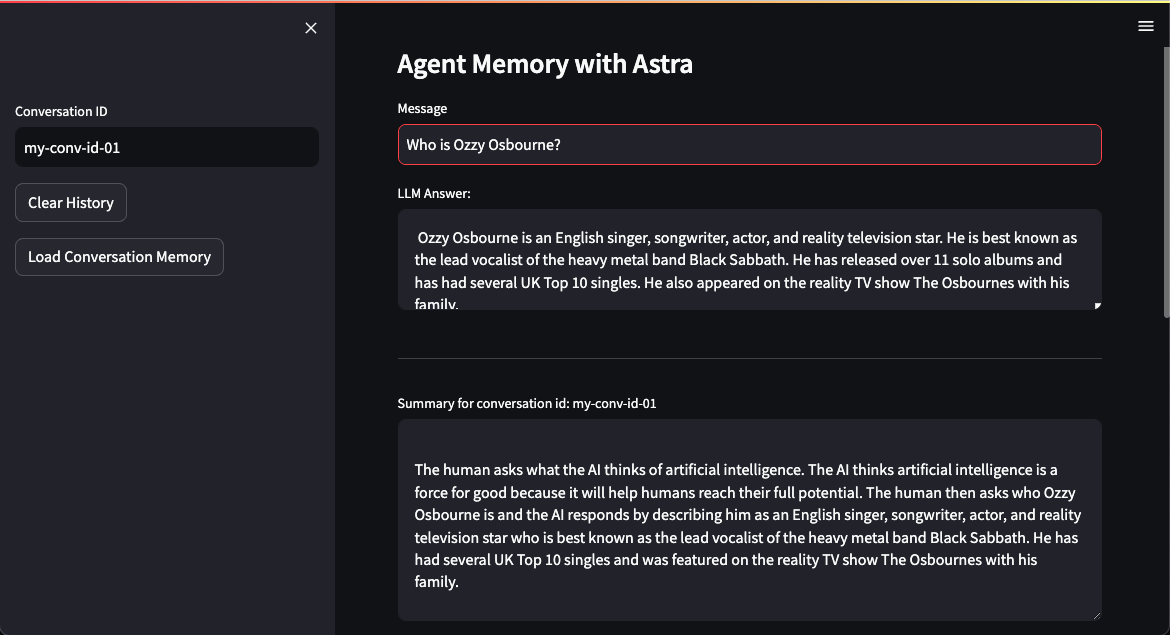Click the colored decoration bar at top
Image resolution: width=1170 pixels, height=635 pixels.
(x=585, y=2)
